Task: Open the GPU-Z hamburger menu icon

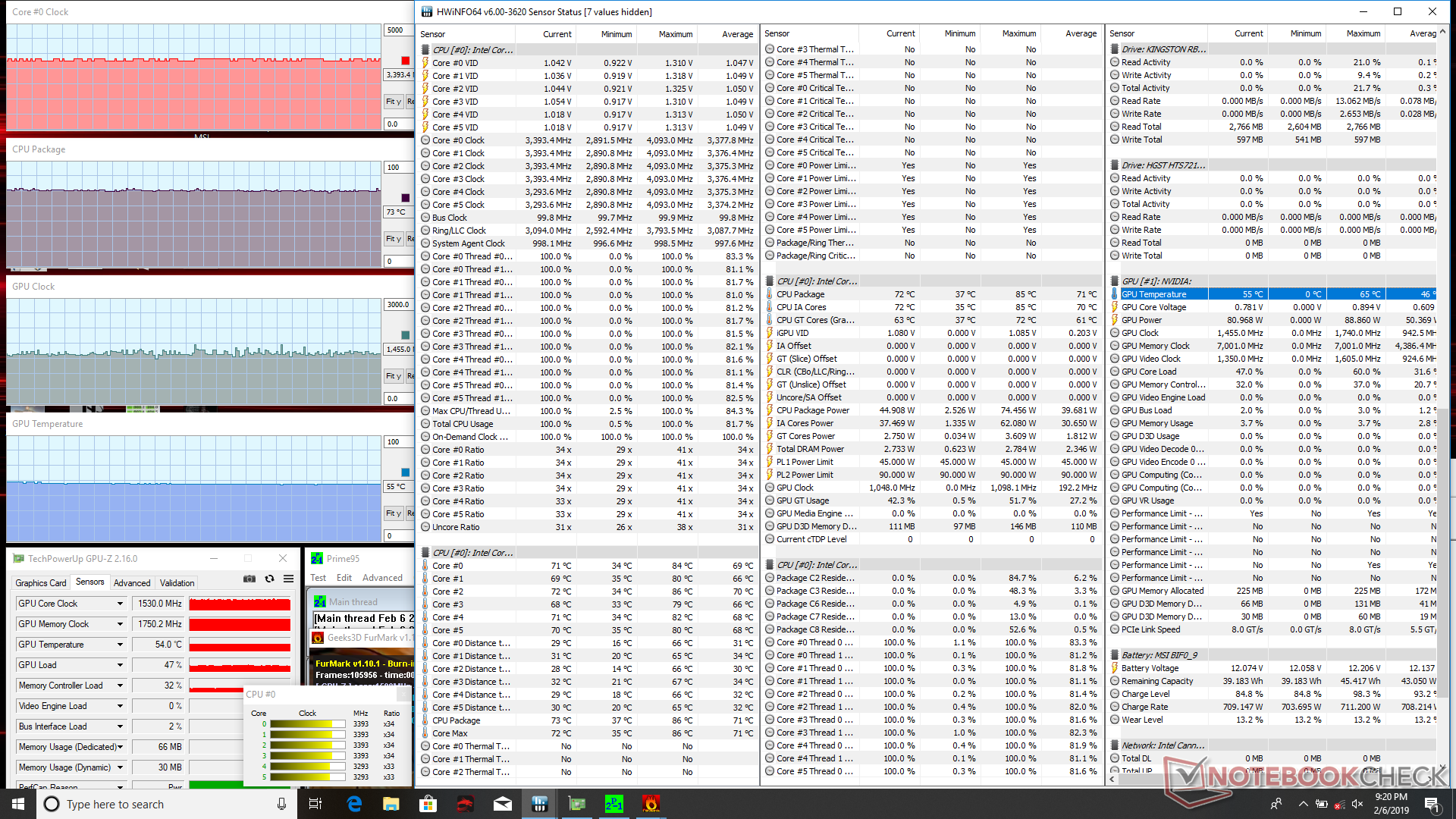Action: 289,579
